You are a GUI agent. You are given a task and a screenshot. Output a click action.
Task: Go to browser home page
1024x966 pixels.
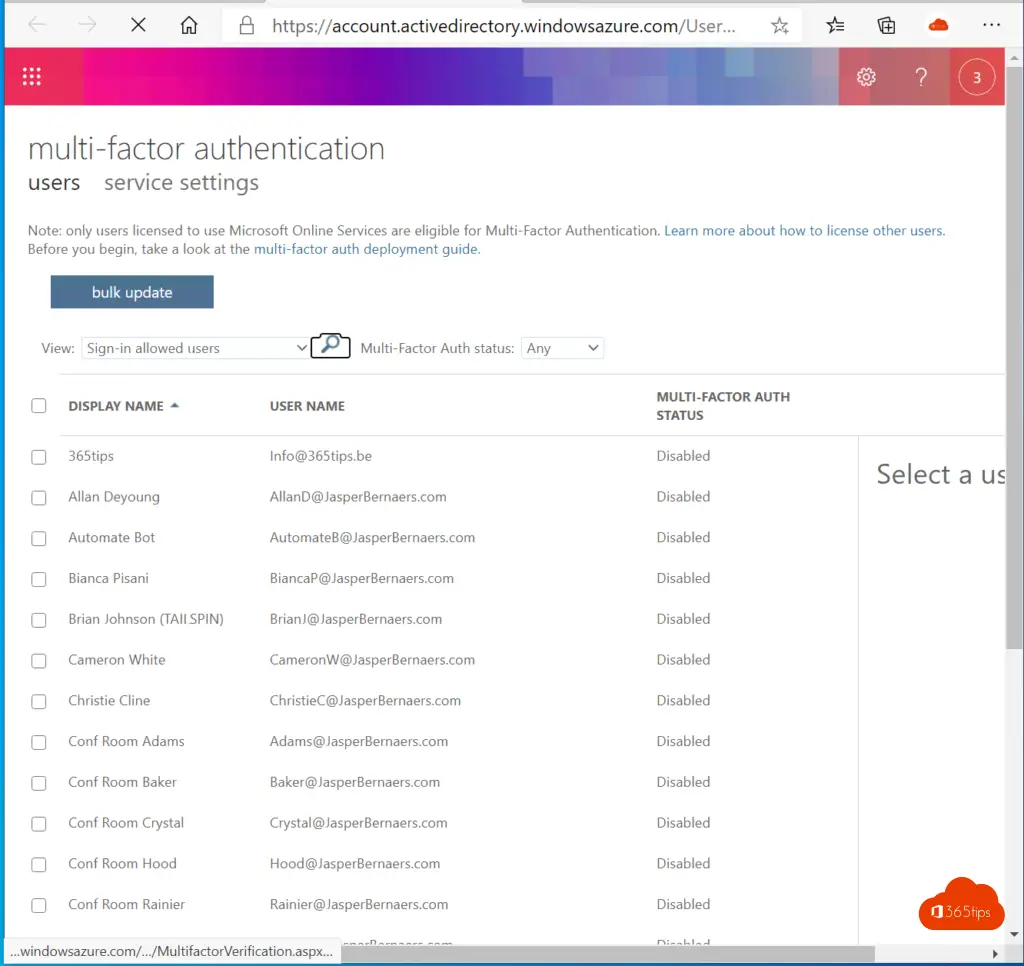(189, 26)
